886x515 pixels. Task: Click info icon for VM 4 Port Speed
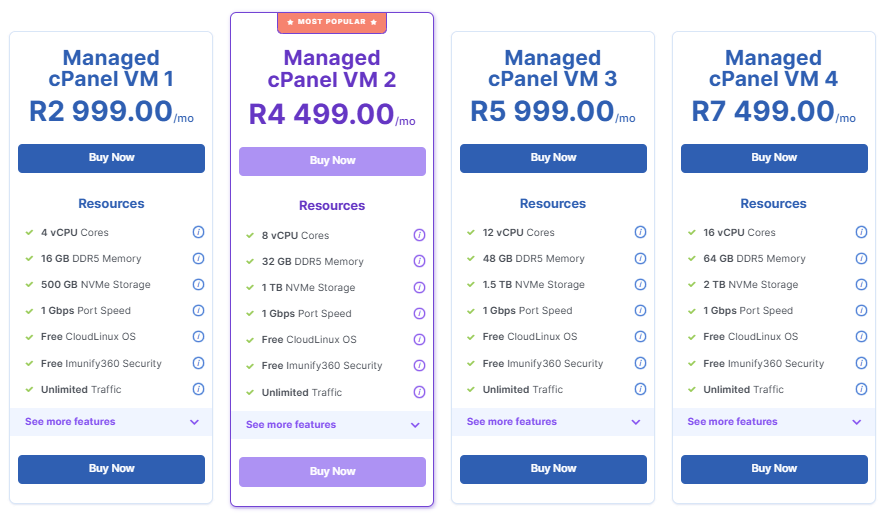(861, 311)
